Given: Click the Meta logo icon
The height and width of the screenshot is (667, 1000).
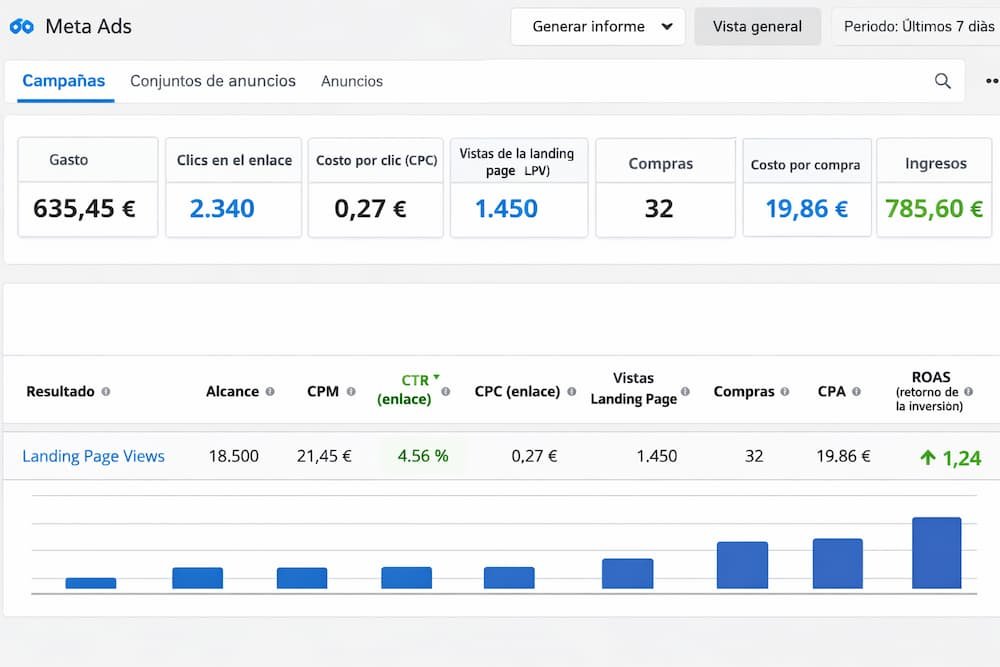Looking at the screenshot, I should [21, 27].
